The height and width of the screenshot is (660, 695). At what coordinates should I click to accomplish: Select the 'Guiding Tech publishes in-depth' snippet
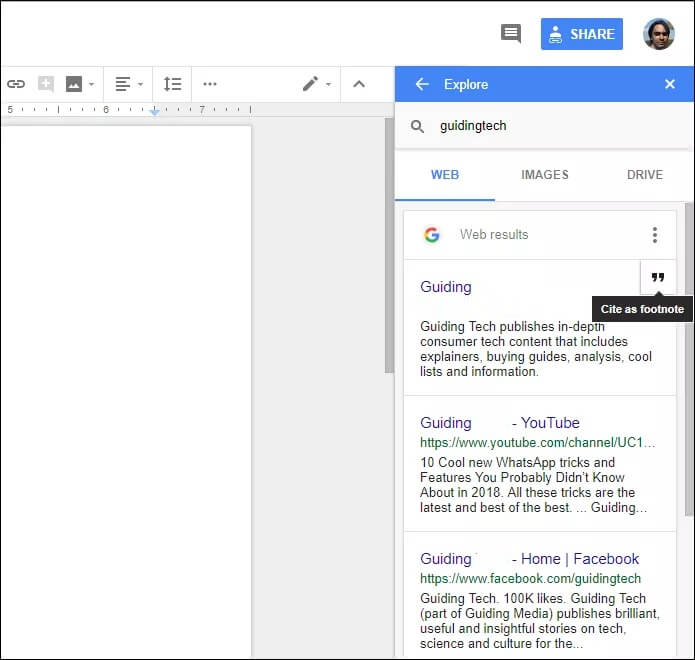pos(536,349)
